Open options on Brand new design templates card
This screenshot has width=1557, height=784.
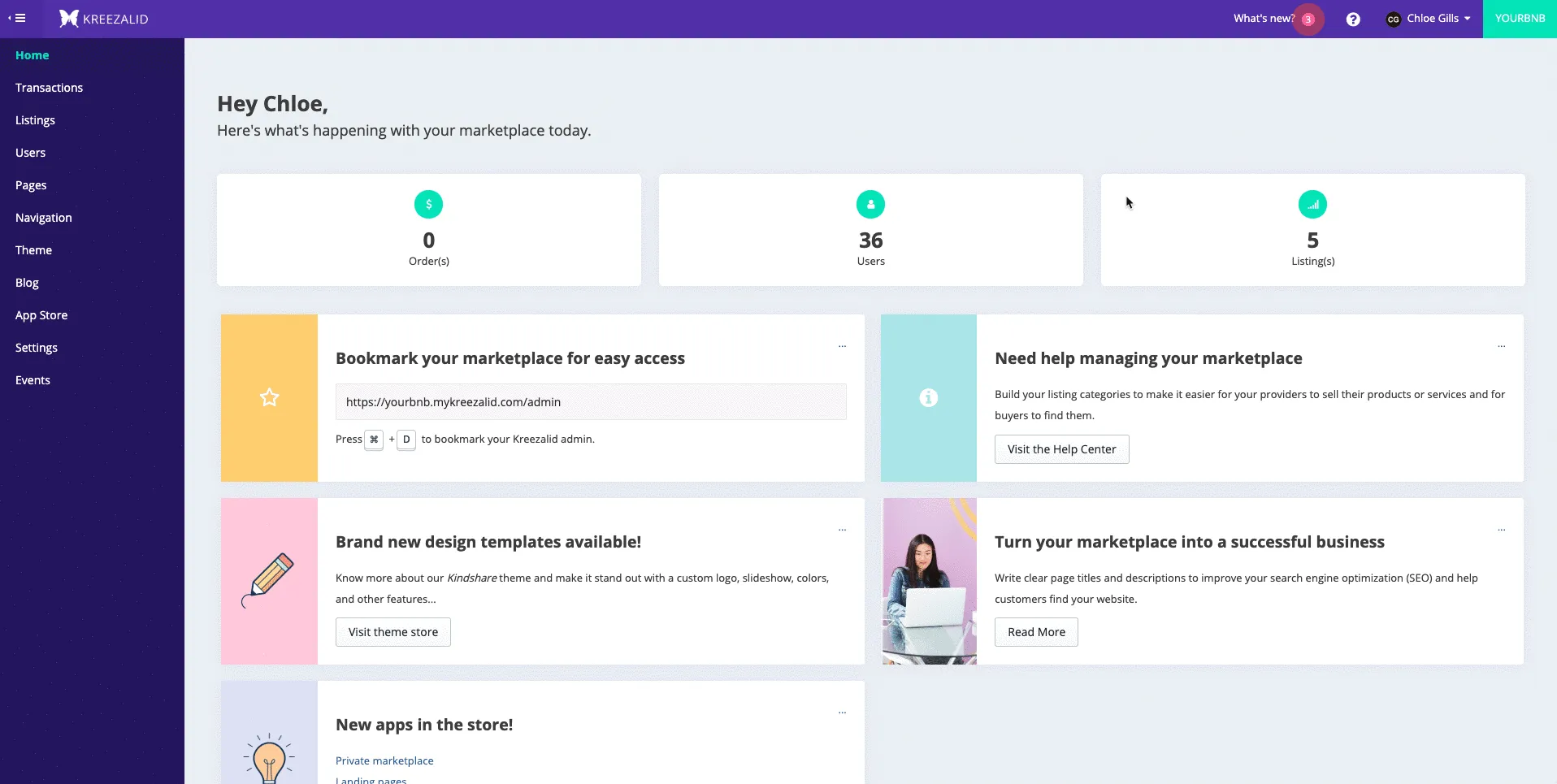click(842, 530)
